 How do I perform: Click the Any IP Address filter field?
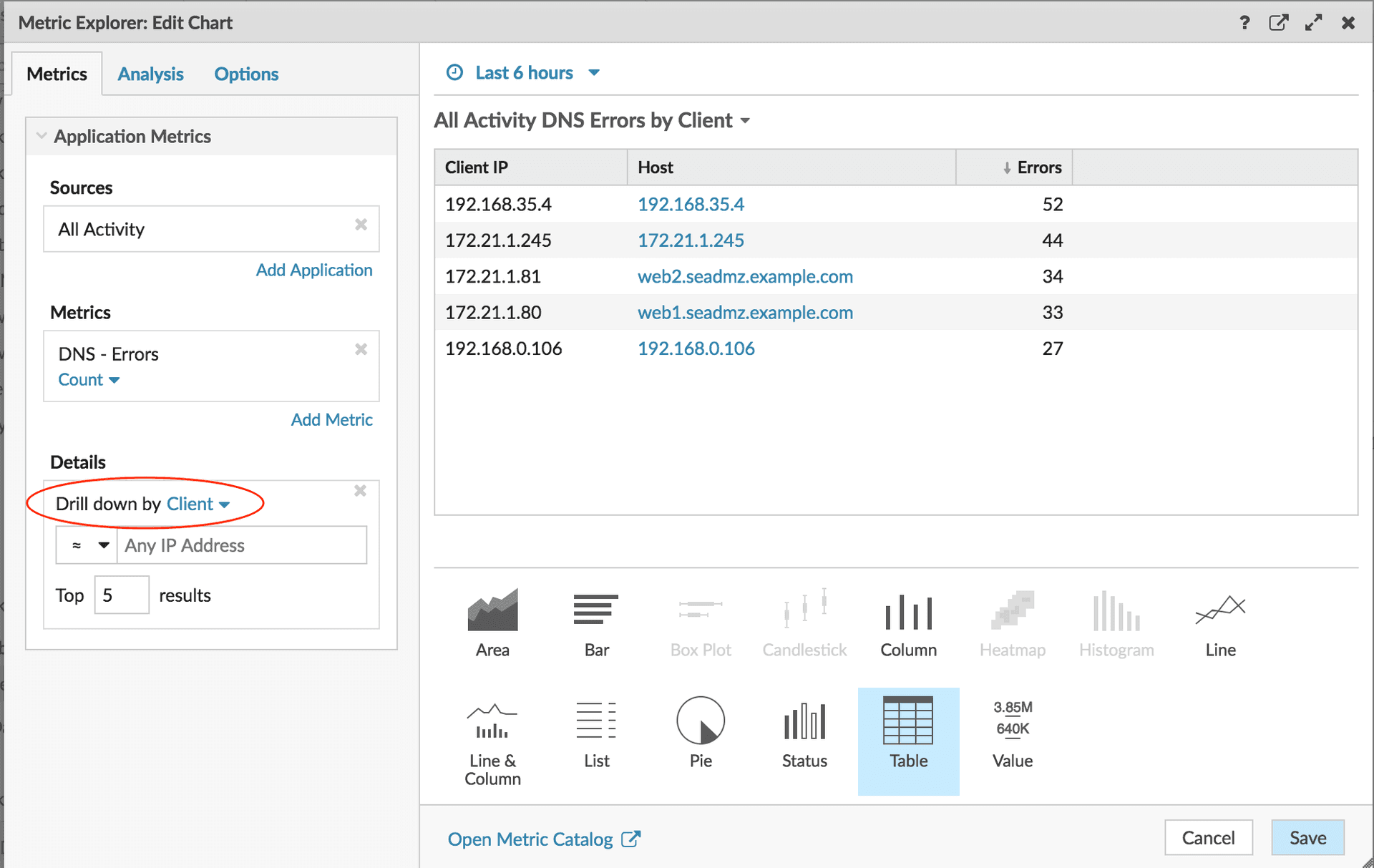242,545
